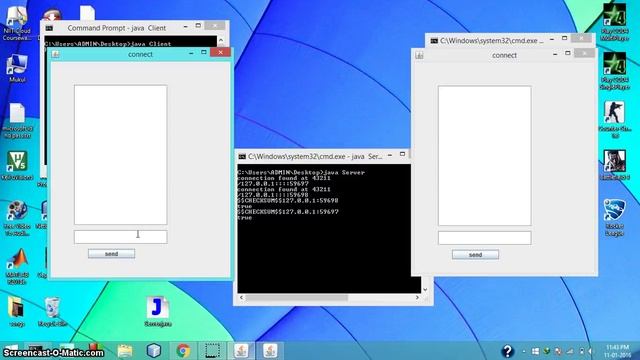640x360 pixels.
Task: Select the Mukul computer desktop icon
Action: pyautogui.click(x=17, y=68)
